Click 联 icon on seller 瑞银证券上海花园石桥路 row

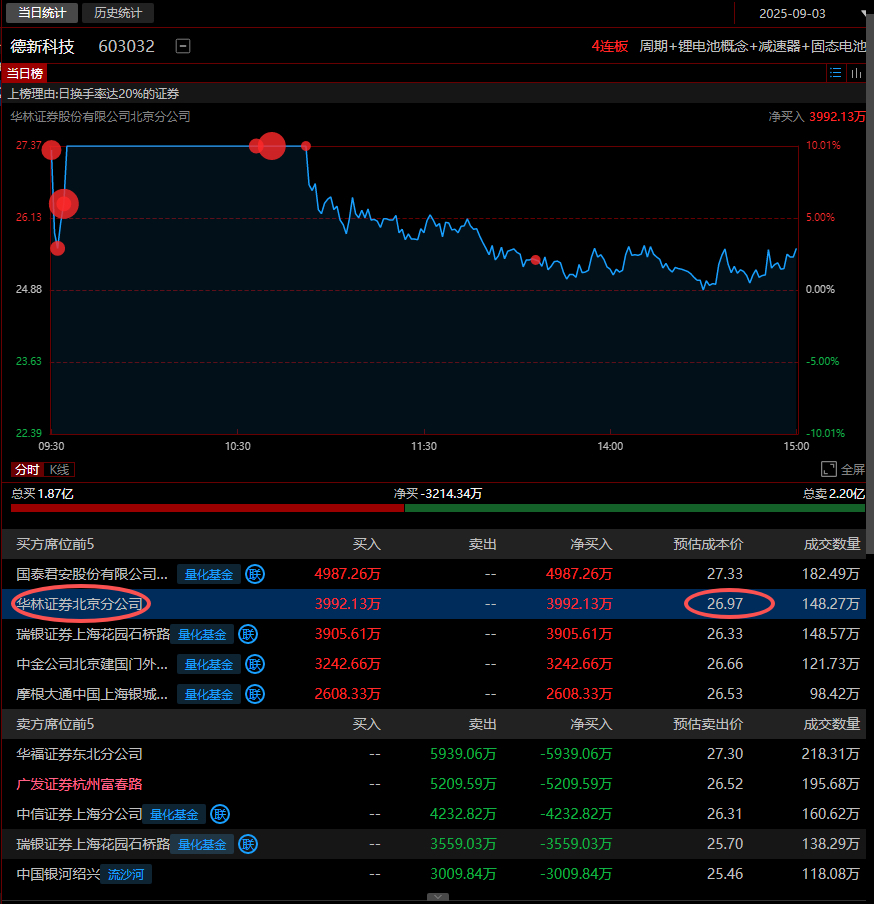click(248, 844)
